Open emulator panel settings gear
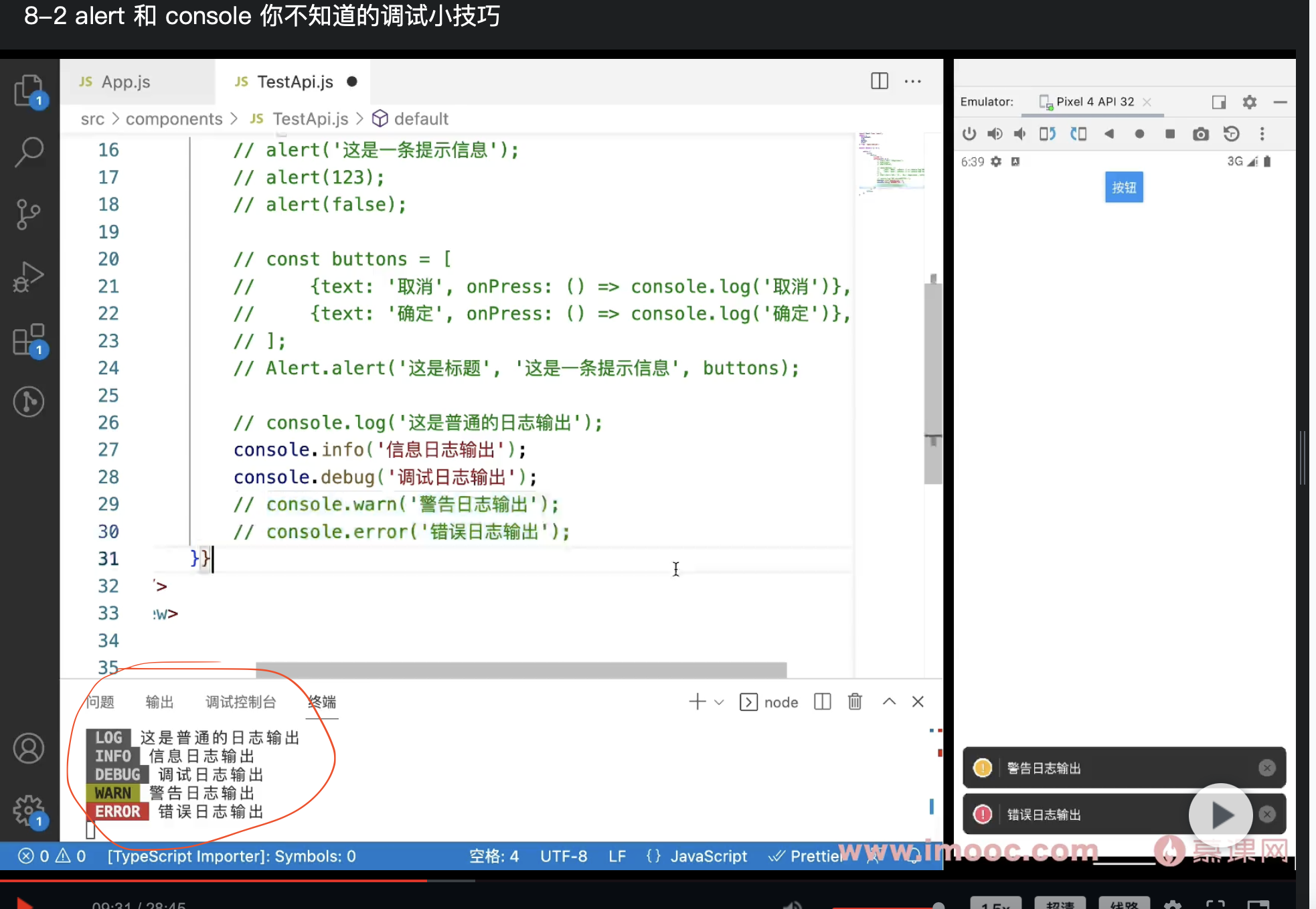Screen dimensions: 1316x909 point(1250,102)
